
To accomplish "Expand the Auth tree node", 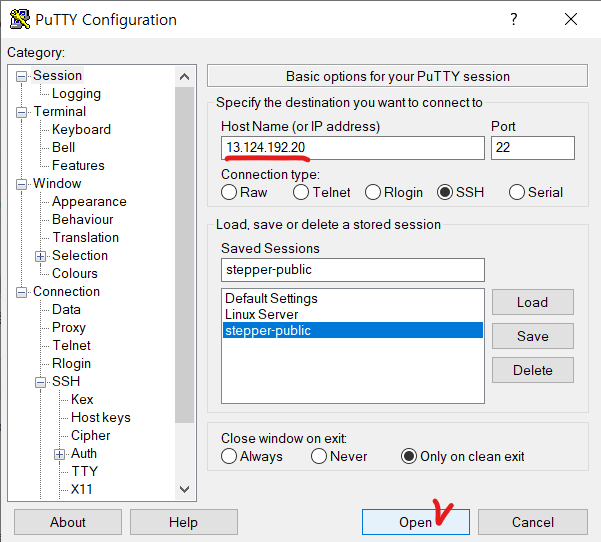I will (x=59, y=454).
